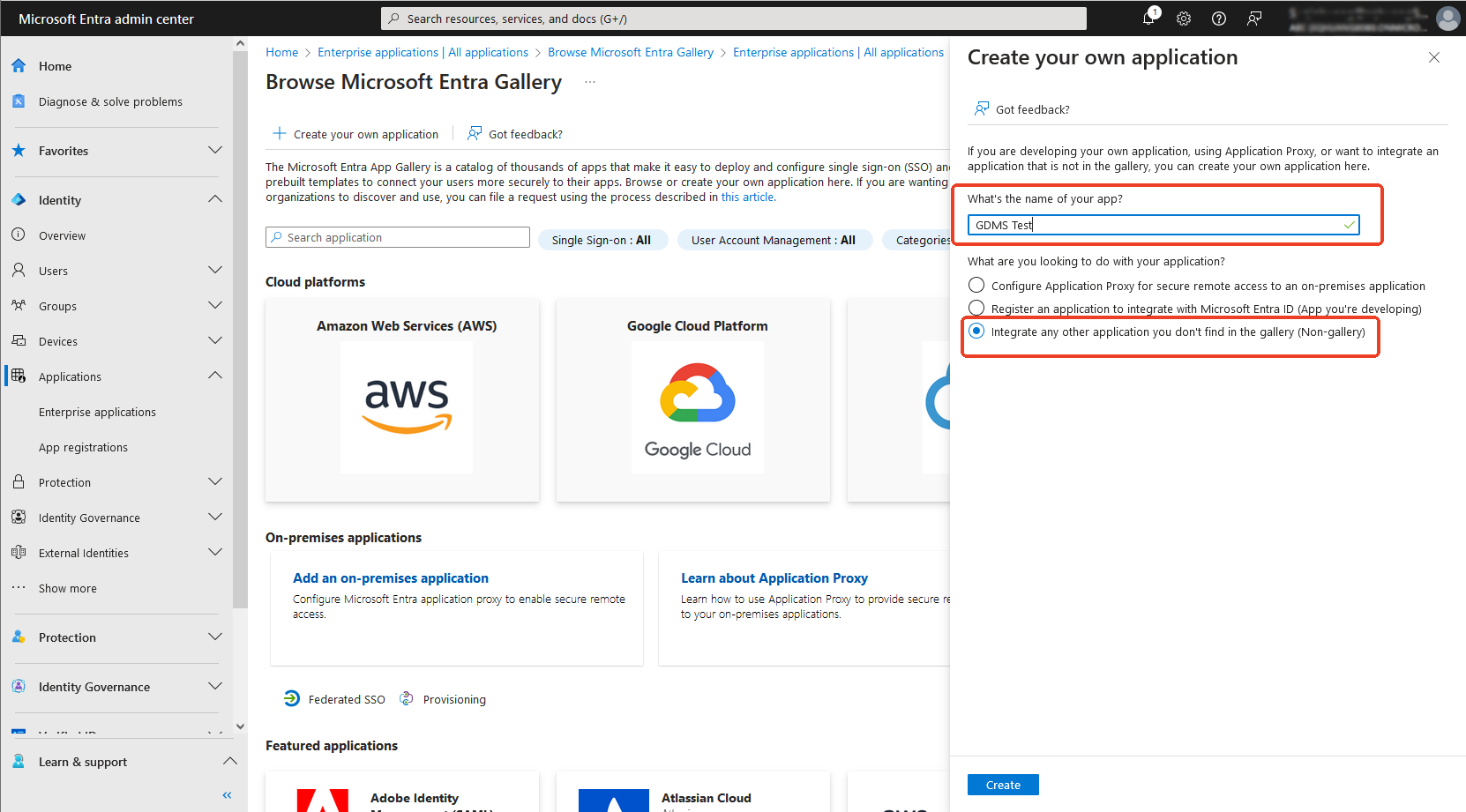Close the Create your own application panel
Viewport: 1466px width, 812px height.
pos(1434,57)
